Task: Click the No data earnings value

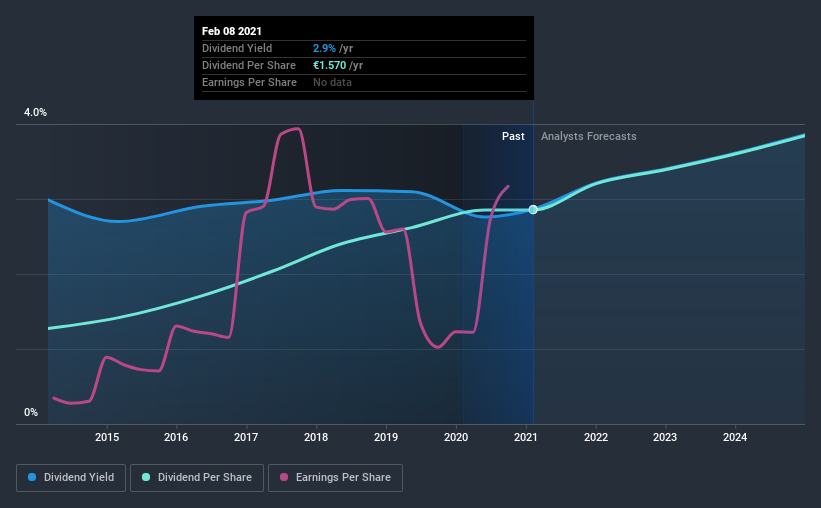Action: click(x=332, y=82)
